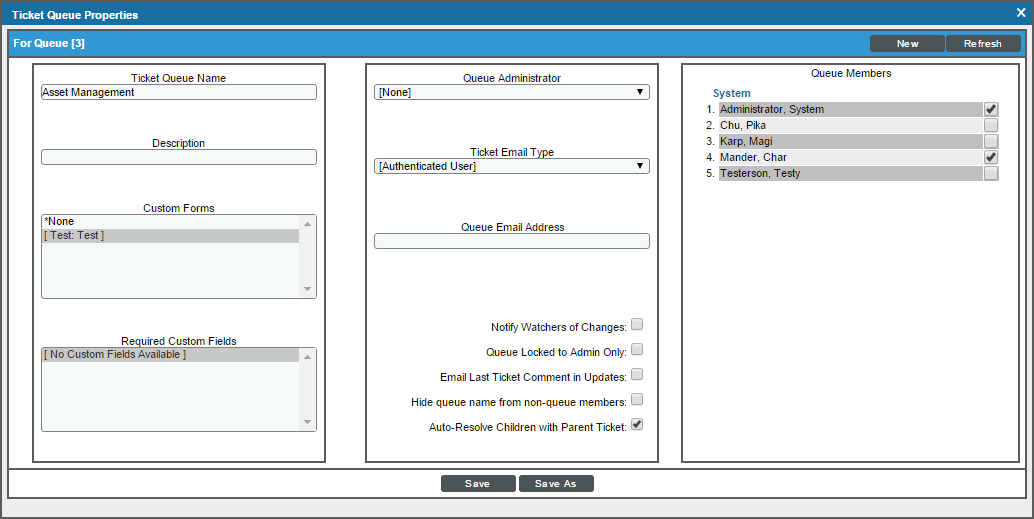Add Chu, Pika as queue member

point(991,125)
